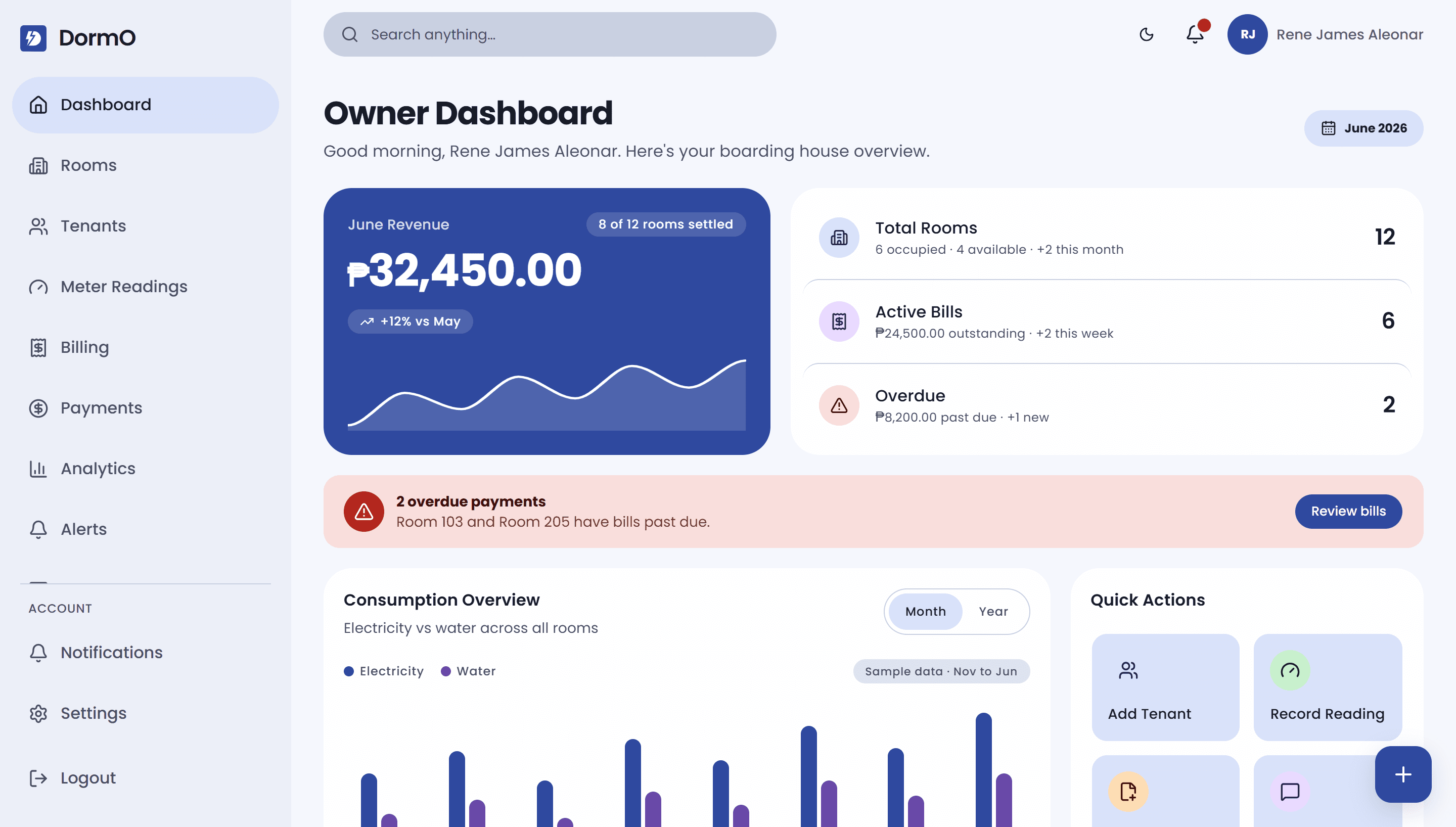Switch consumption view to Year
The width and height of the screenshot is (1456, 827).
click(993, 612)
